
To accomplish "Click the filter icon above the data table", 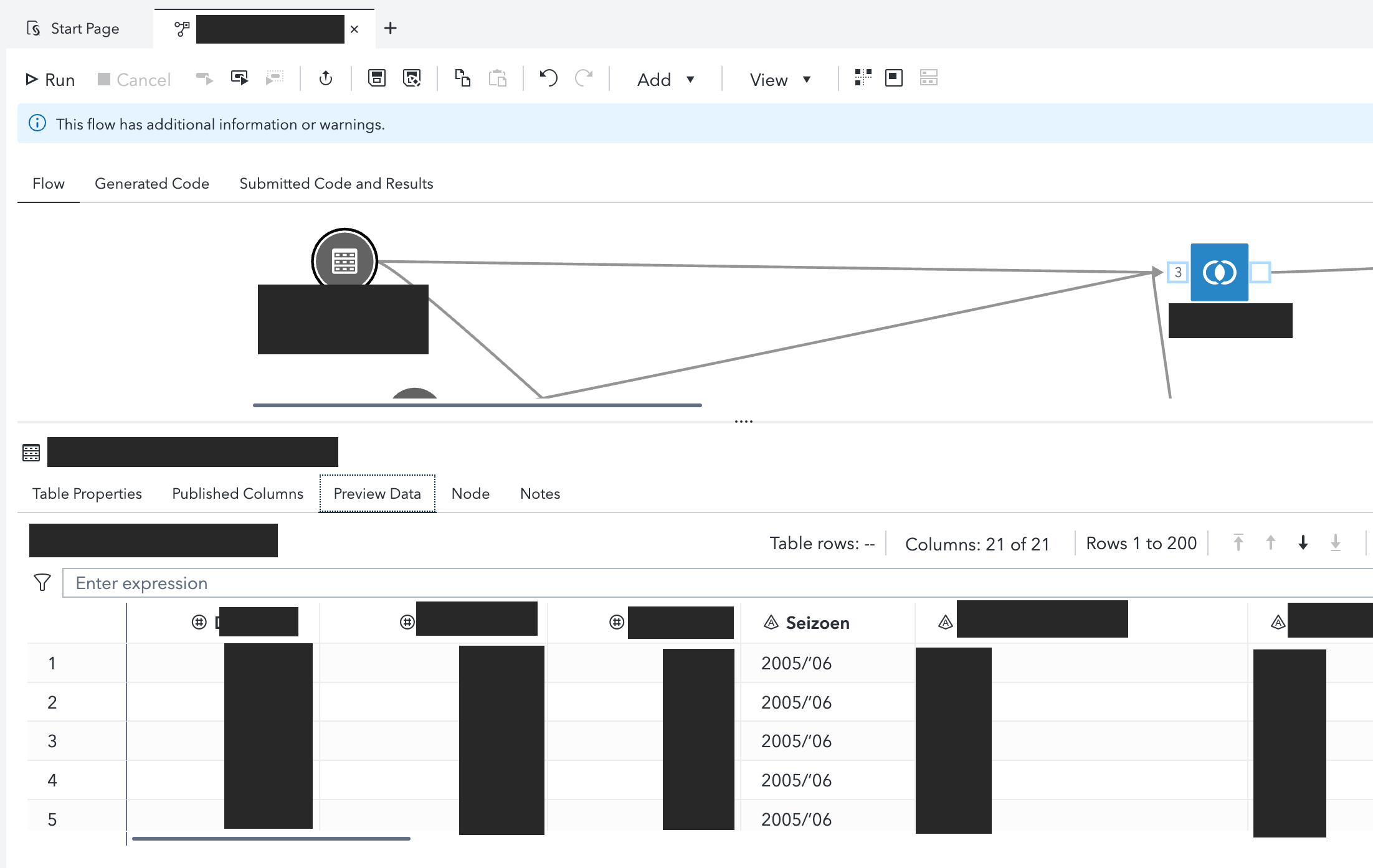I will click(42, 582).
